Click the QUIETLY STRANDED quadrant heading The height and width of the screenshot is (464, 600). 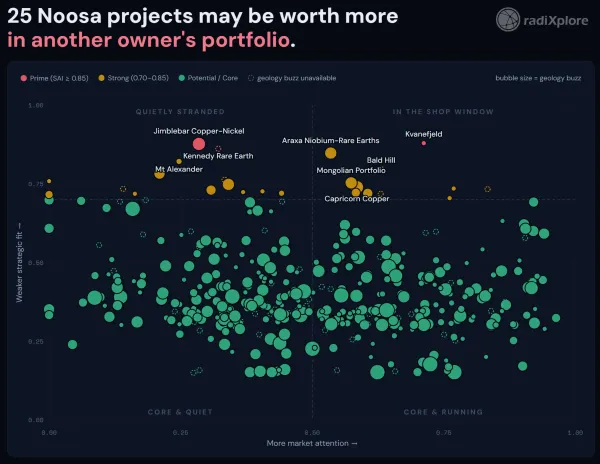tap(180, 112)
